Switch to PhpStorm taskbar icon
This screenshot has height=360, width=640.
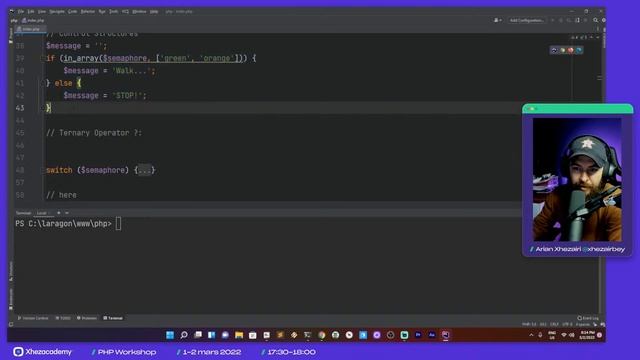point(446,335)
